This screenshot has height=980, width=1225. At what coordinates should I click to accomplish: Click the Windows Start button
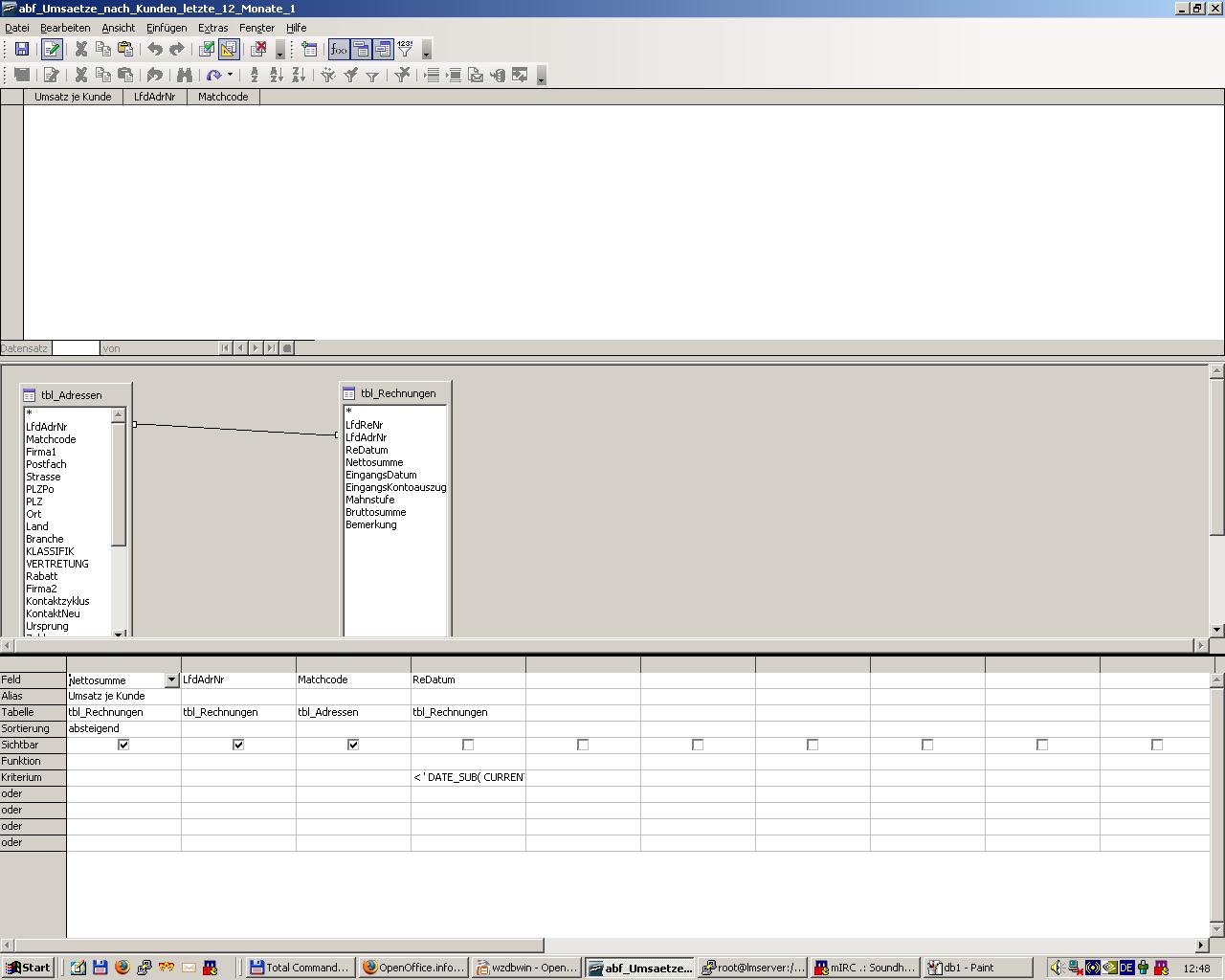tap(28, 968)
